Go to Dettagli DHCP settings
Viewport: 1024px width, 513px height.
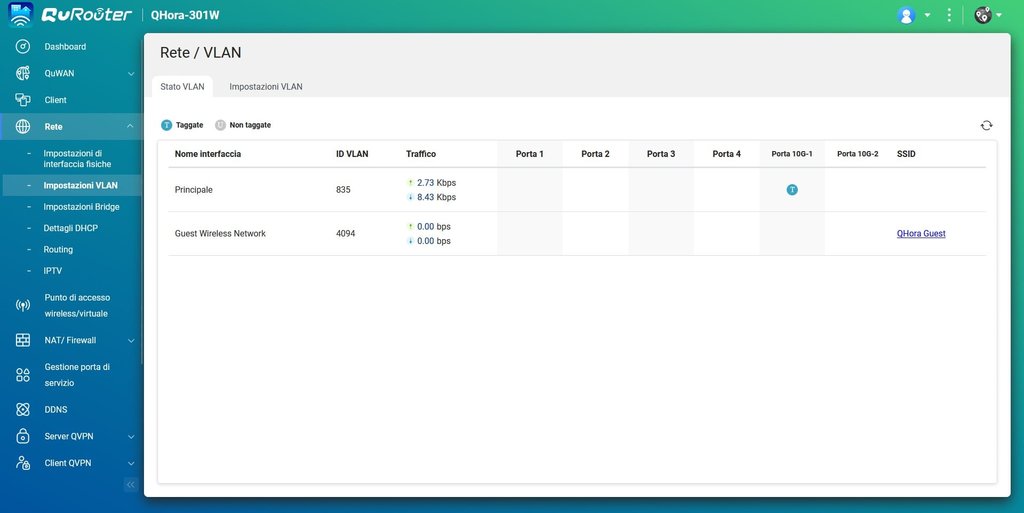pyautogui.click(x=70, y=228)
